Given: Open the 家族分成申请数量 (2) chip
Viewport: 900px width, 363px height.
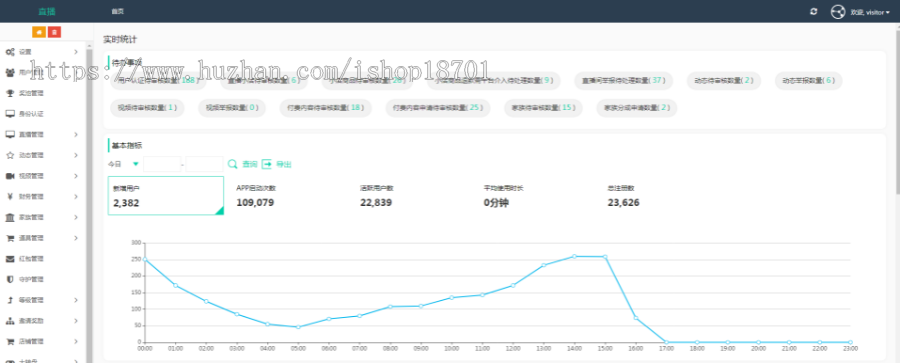Looking at the screenshot, I should coord(637,107).
